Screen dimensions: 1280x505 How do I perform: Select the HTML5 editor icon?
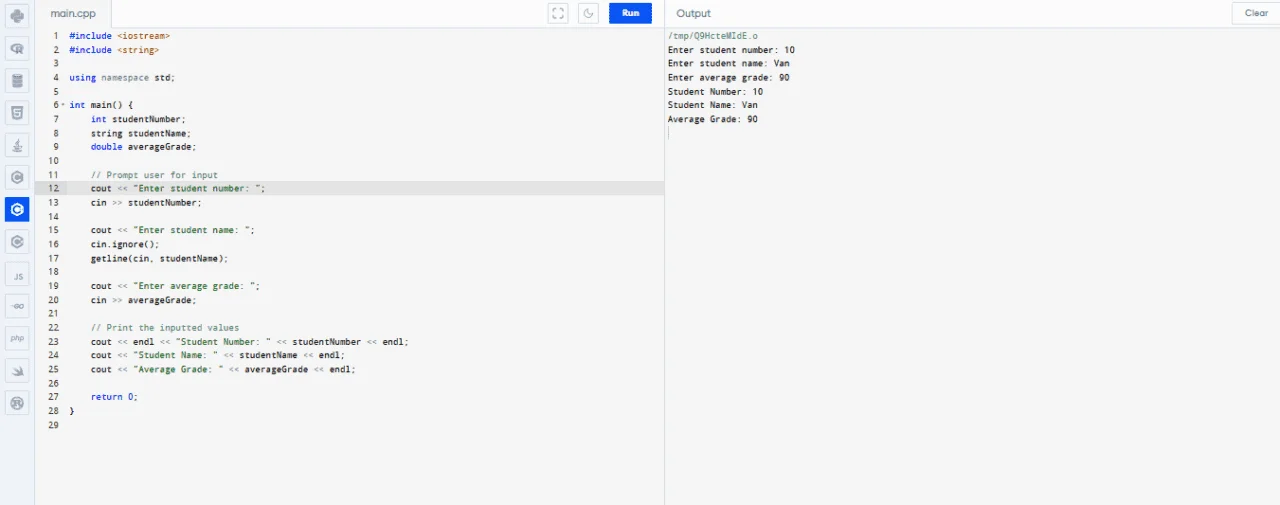pyautogui.click(x=17, y=112)
